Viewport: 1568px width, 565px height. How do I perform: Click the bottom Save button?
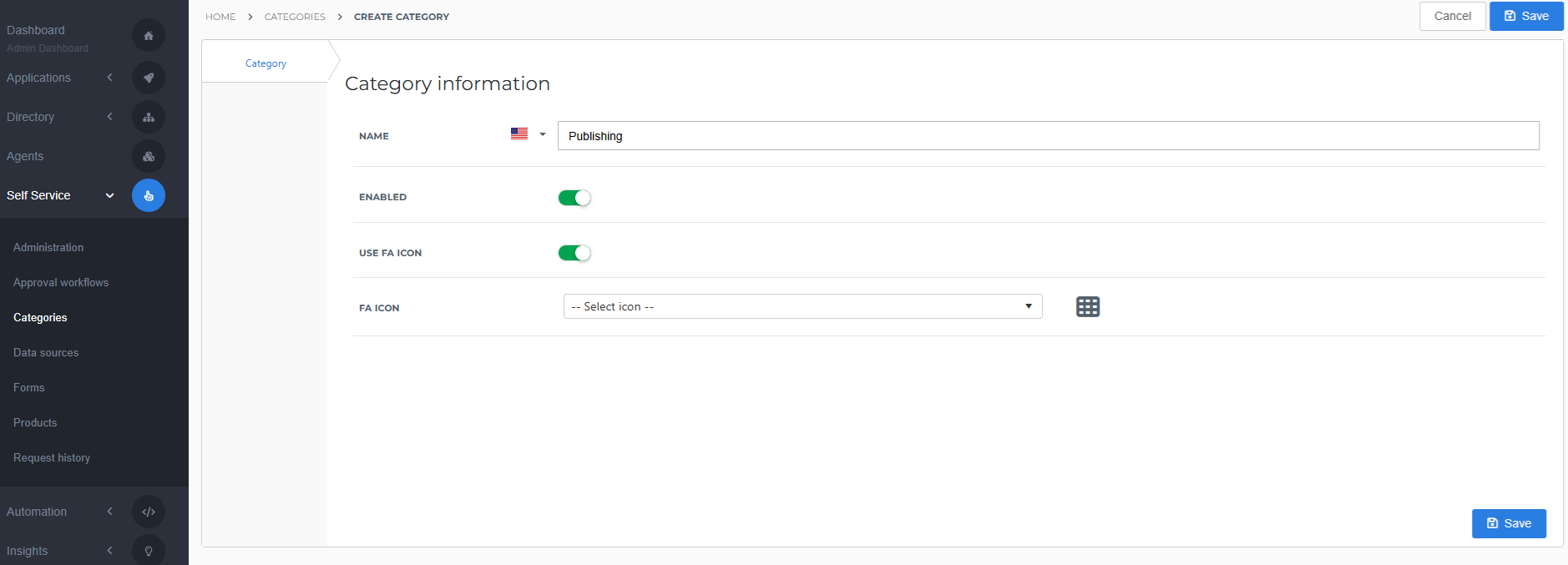click(1508, 523)
